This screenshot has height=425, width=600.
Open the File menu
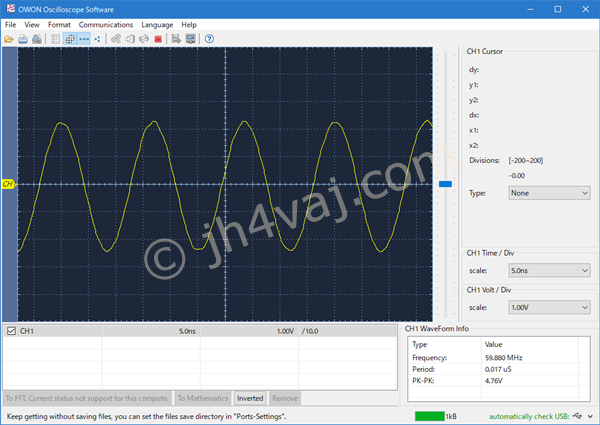(10, 25)
